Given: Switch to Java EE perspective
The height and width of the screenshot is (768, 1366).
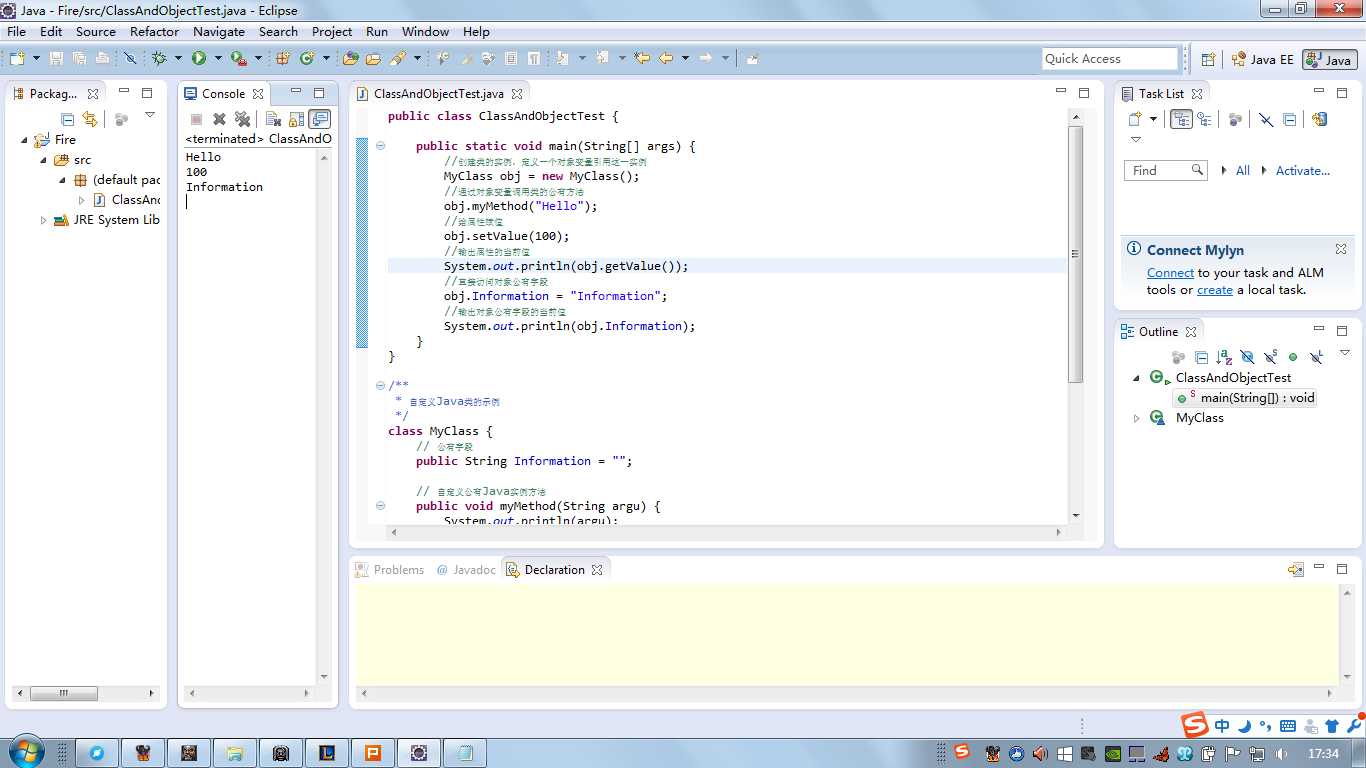Looking at the screenshot, I should [1263, 59].
